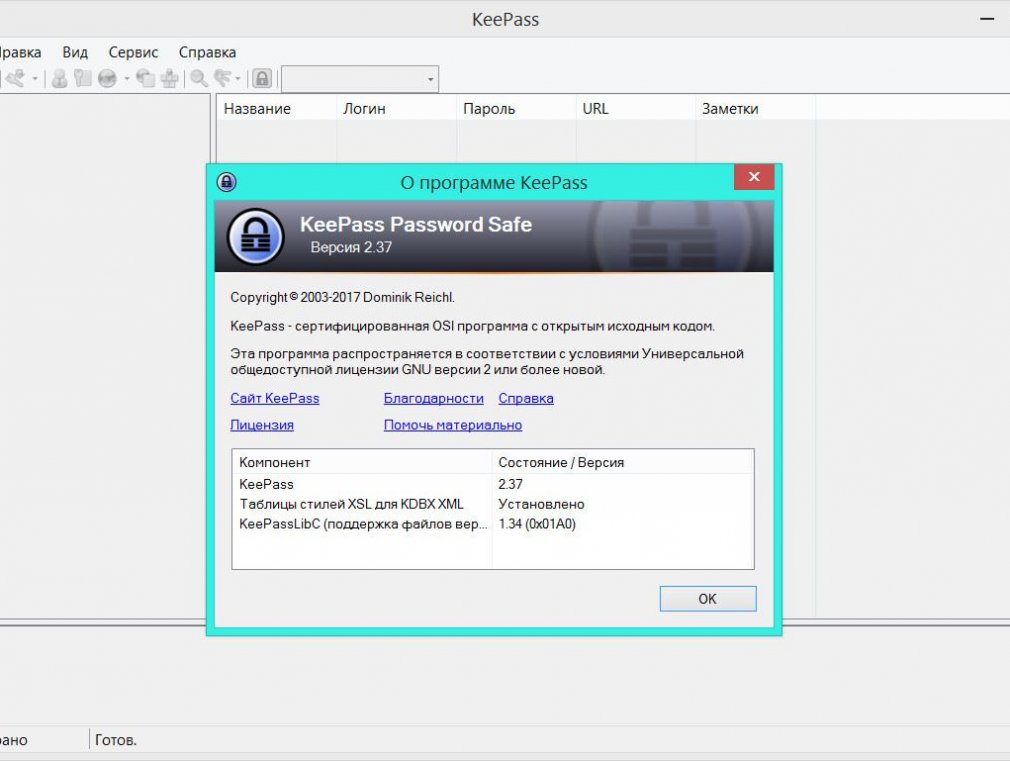Click the Perform Auto-Type toolbar icon

pyautogui.click(x=169, y=79)
